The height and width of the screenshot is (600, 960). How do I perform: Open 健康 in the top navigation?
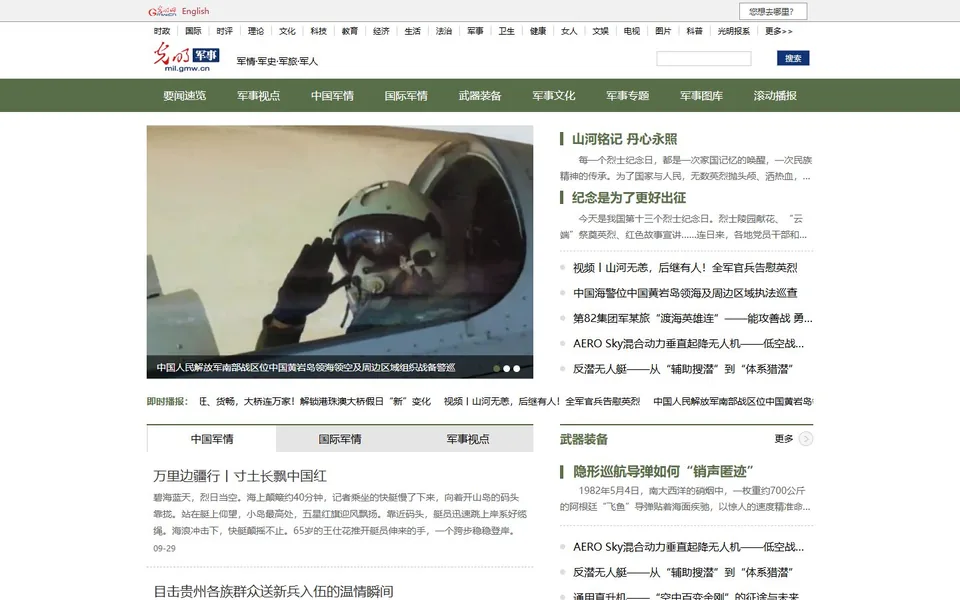tap(538, 31)
